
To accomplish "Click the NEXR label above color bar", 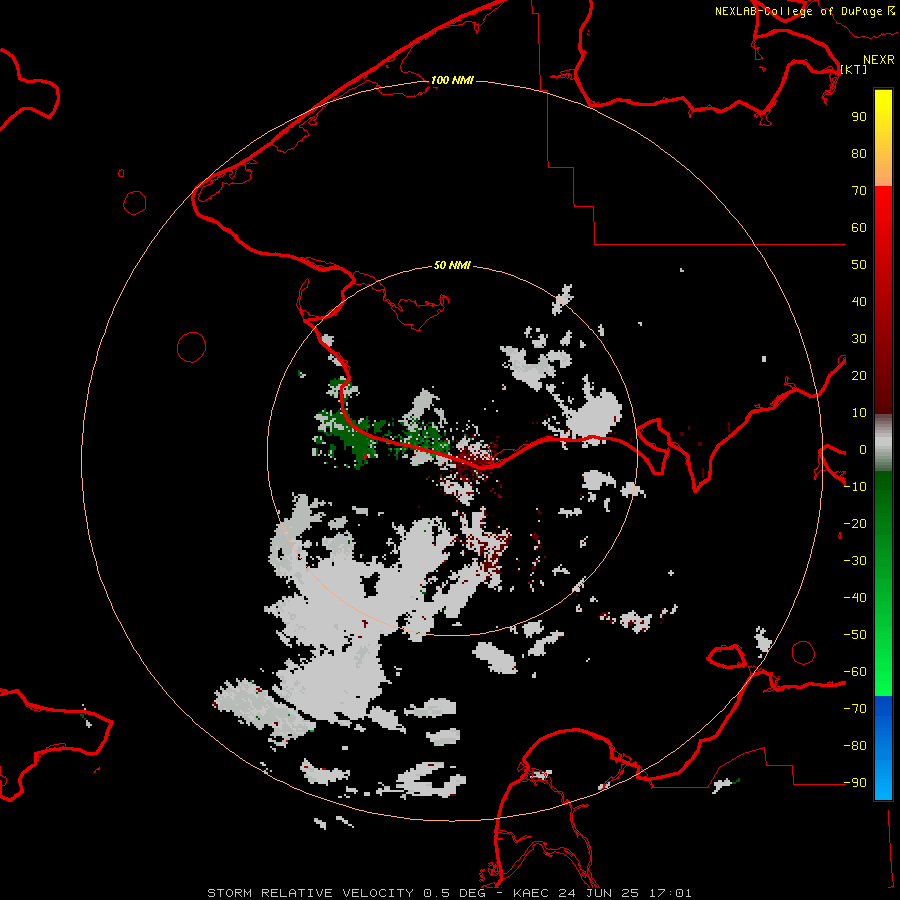I will [879, 60].
